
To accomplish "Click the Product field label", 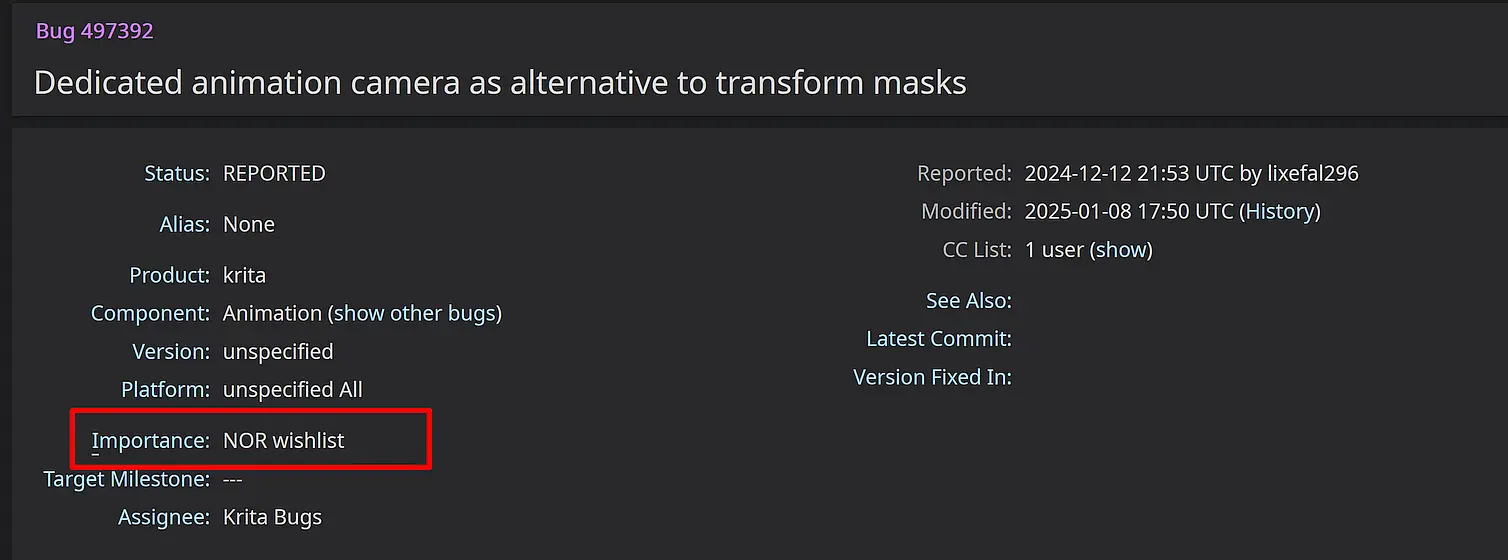I will click(x=169, y=276).
